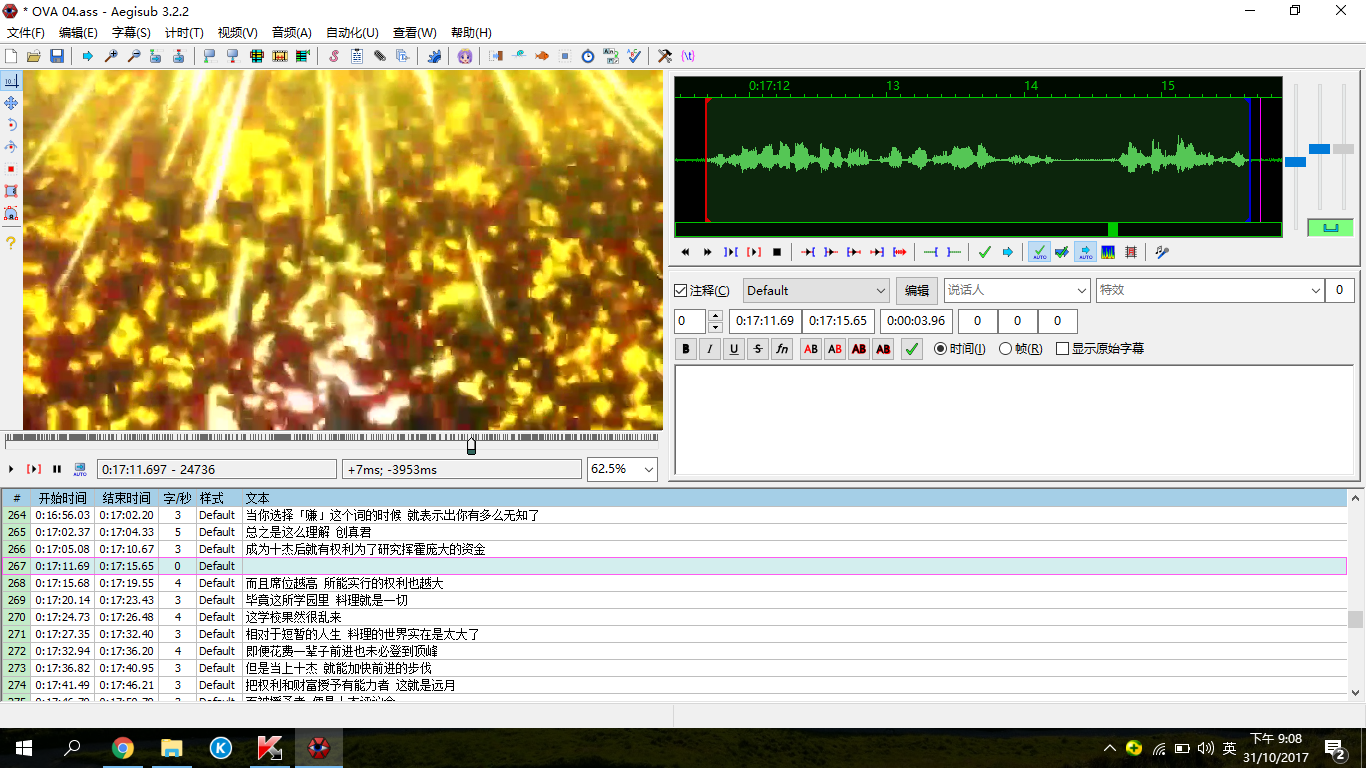Toggle spectrum analyzer display mode
Screen dimensions: 1366x768
click(x=1108, y=252)
